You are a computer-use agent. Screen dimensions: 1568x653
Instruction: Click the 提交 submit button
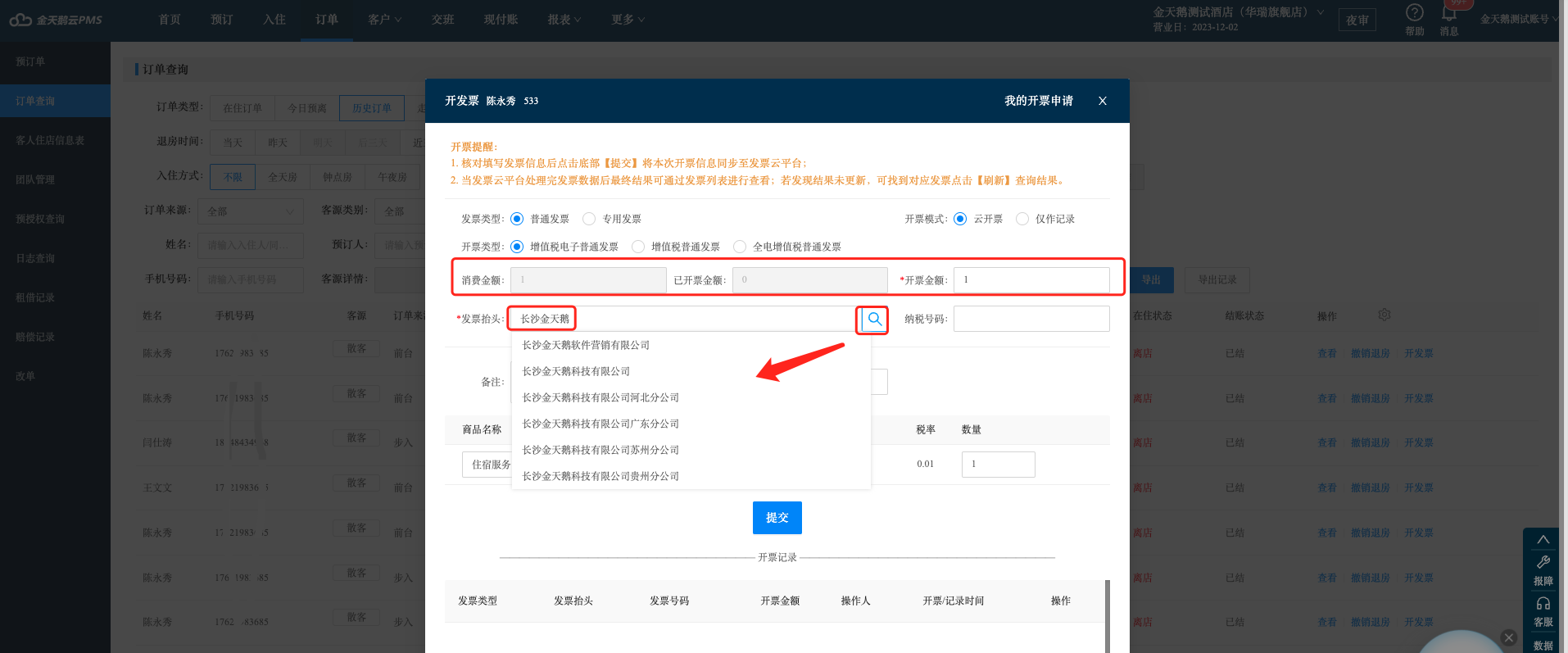777,518
